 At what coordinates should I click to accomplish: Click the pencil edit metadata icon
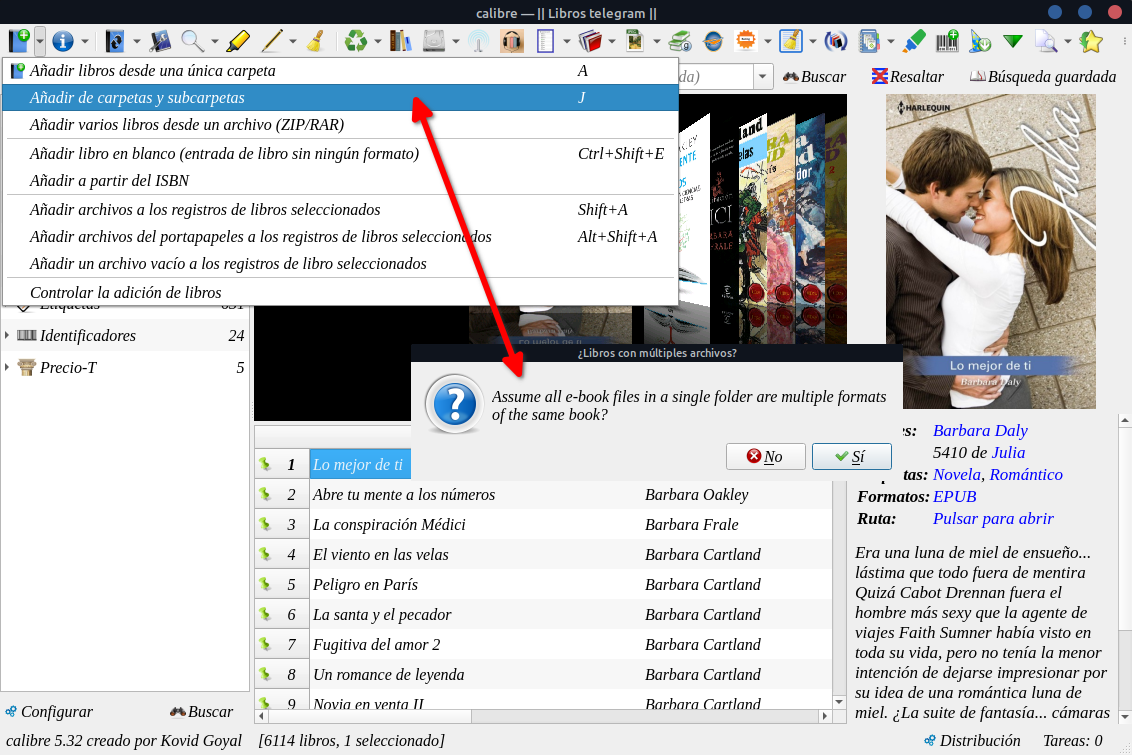click(271, 41)
